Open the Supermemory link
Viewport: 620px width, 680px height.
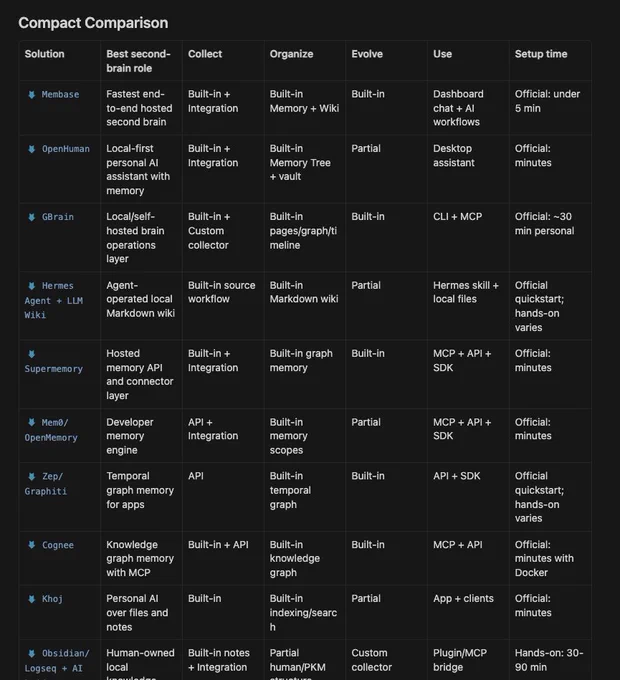coord(53,369)
